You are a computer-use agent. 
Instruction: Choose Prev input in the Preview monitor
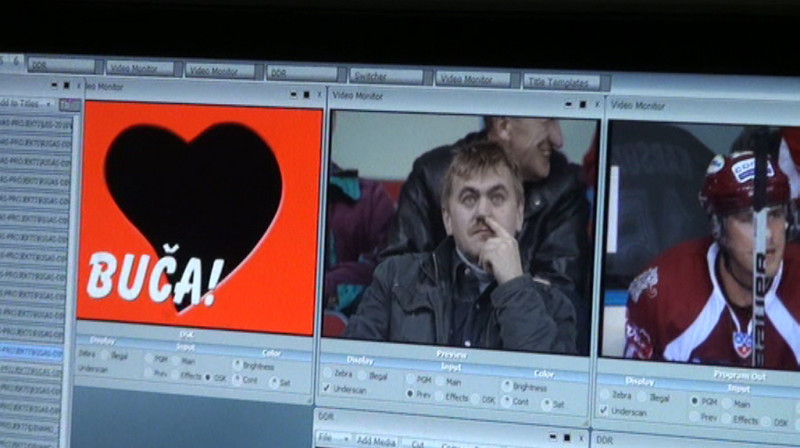point(410,394)
